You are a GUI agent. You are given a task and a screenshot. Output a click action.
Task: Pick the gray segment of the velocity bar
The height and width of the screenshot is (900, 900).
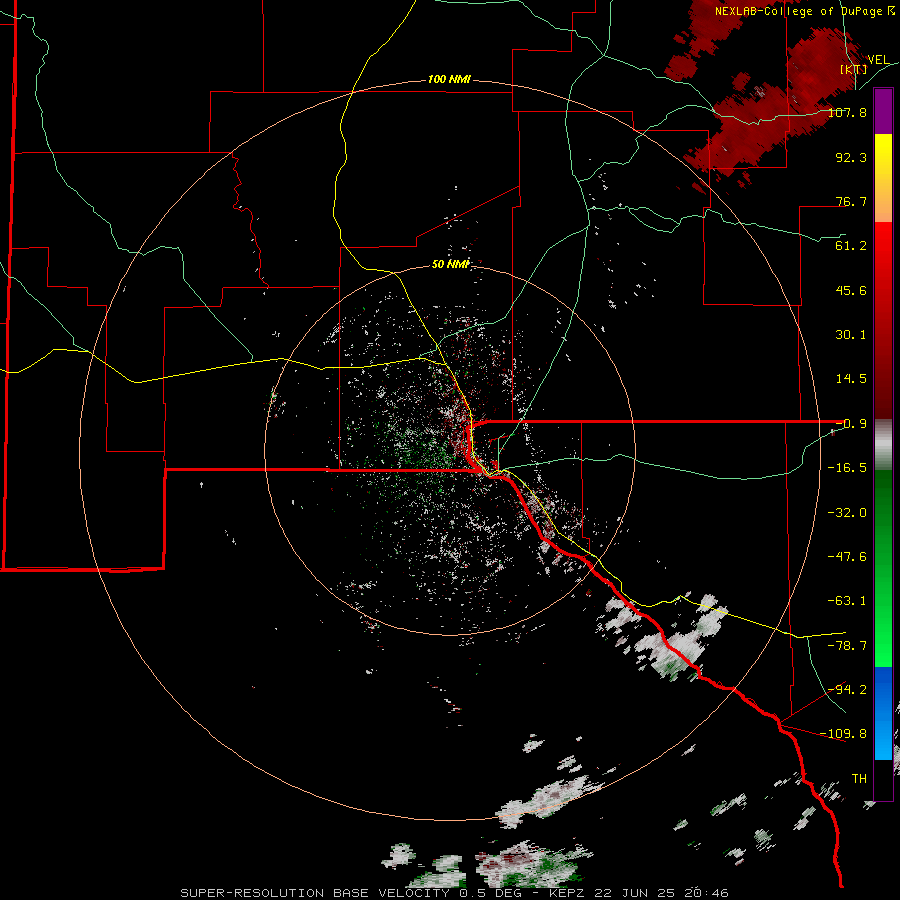click(x=883, y=445)
